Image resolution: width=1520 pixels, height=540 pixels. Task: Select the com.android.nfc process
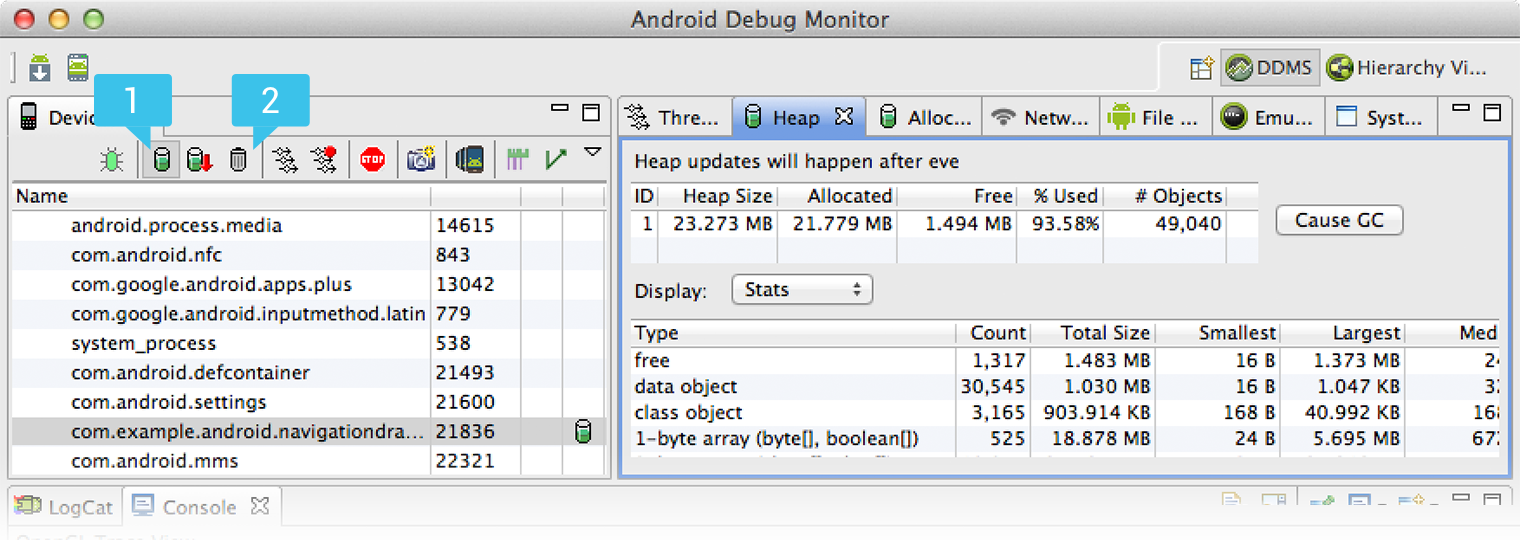click(x=310, y=255)
